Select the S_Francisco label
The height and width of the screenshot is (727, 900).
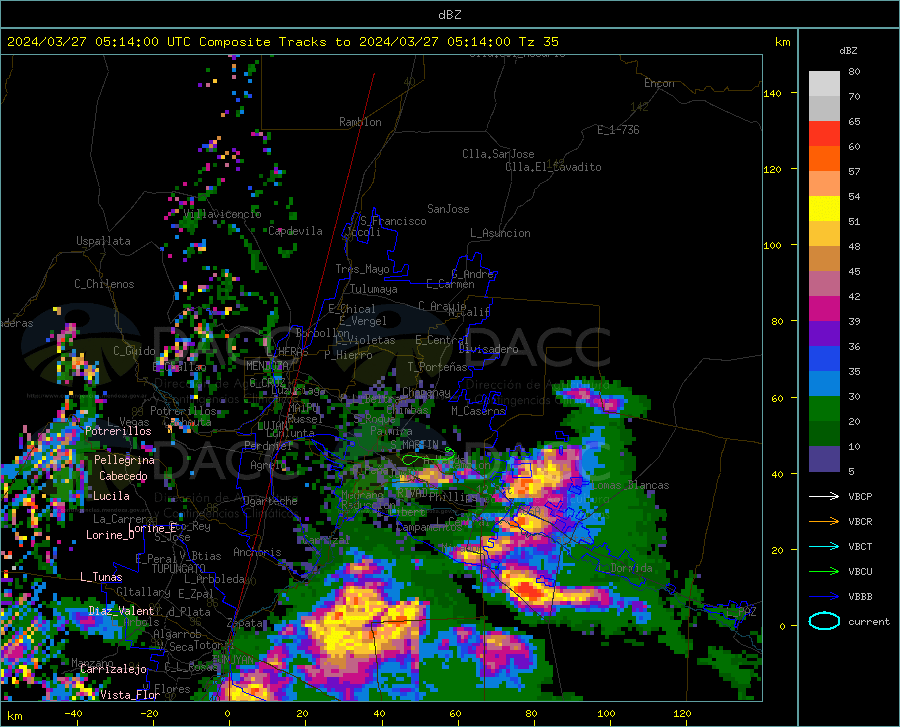point(393,221)
